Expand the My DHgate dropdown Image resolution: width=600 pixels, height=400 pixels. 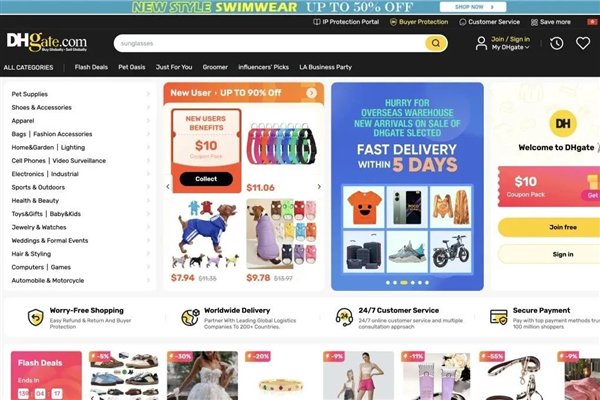510,47
